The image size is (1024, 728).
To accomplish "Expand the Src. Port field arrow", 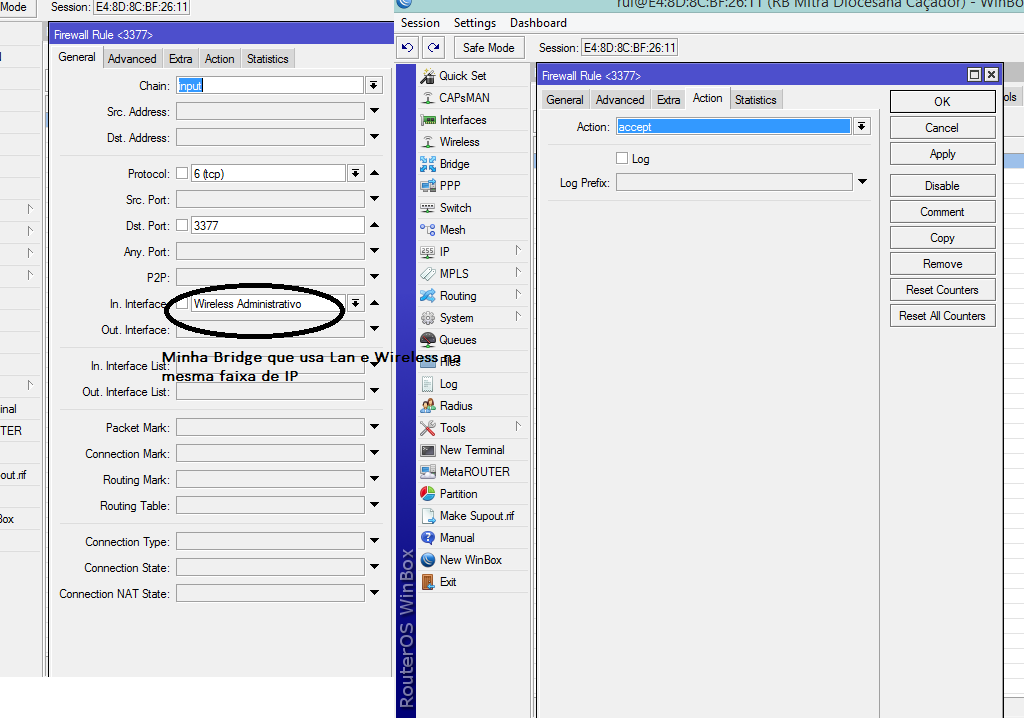I will coord(374,198).
